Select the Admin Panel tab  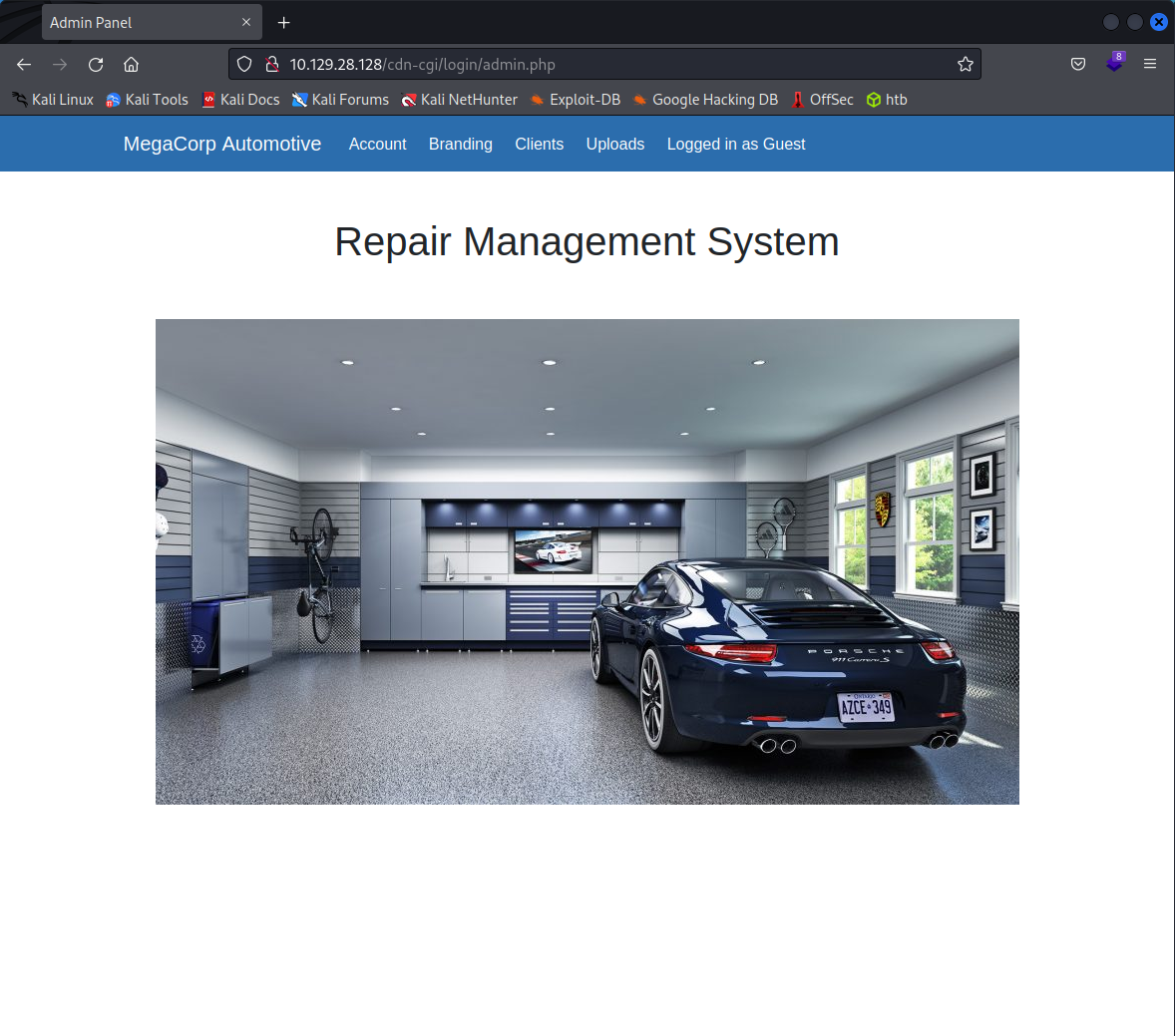tap(140, 23)
